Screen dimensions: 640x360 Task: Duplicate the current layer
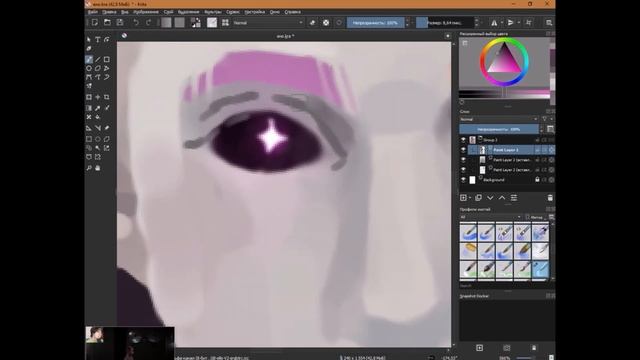pyautogui.click(x=478, y=198)
